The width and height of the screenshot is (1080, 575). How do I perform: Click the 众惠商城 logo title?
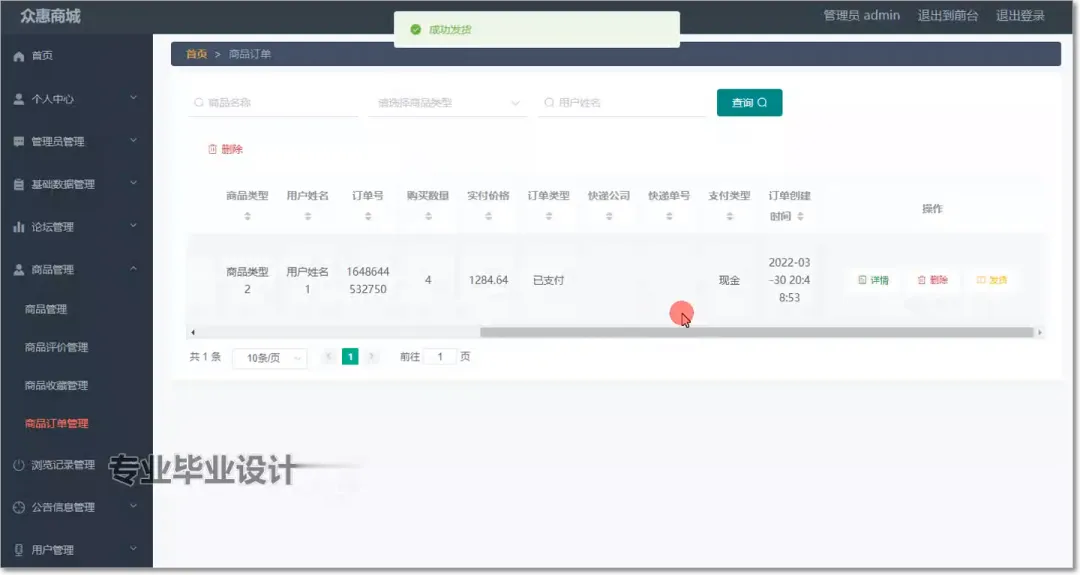click(x=50, y=16)
